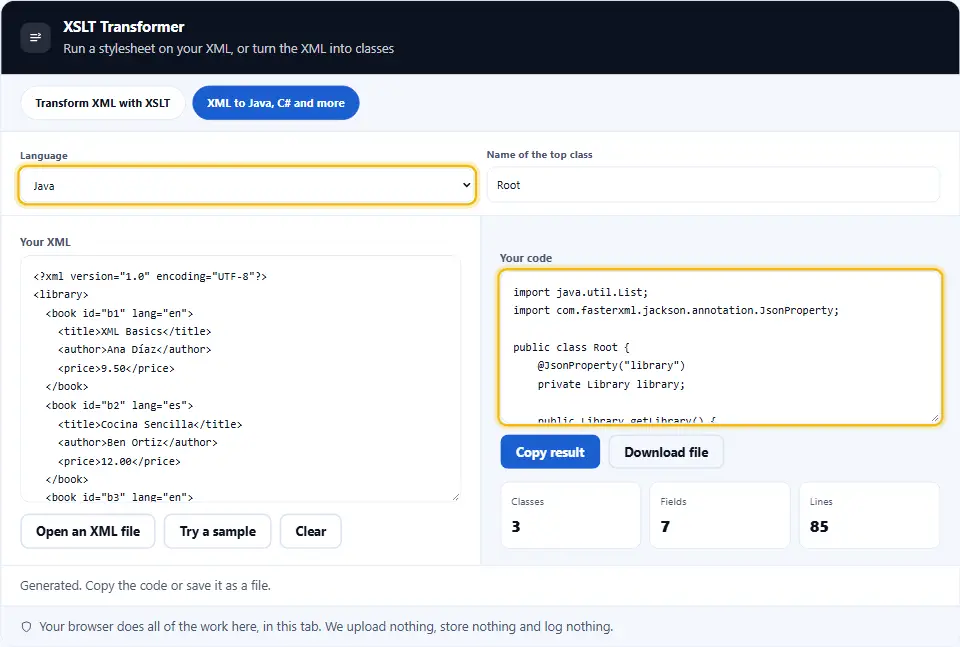Switch to Transform XML with XSLT tab

point(103,103)
